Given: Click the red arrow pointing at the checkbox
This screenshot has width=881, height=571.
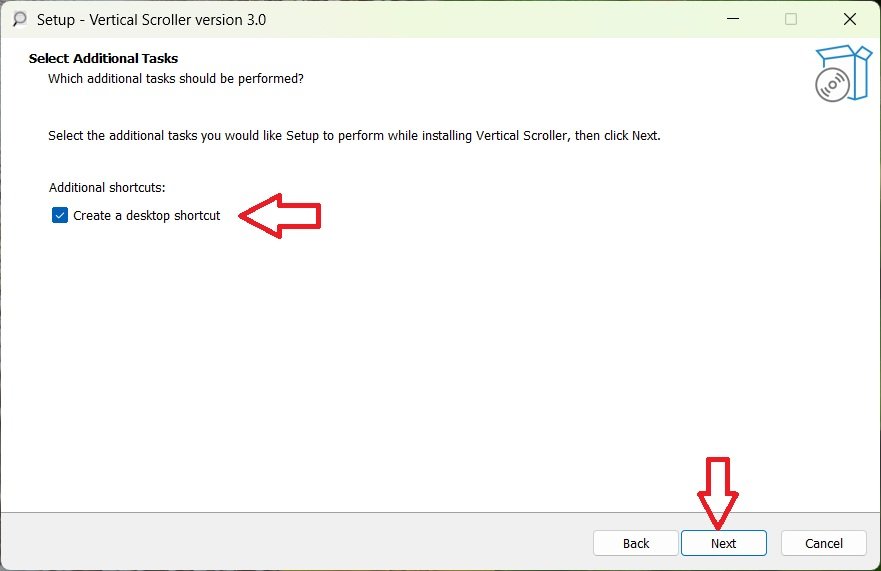Looking at the screenshot, I should tap(280, 216).
